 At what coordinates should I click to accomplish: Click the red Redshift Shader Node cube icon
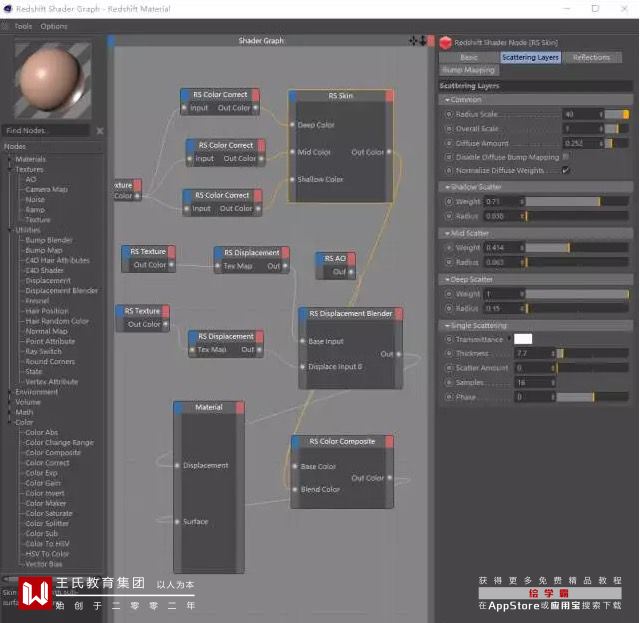point(445,42)
